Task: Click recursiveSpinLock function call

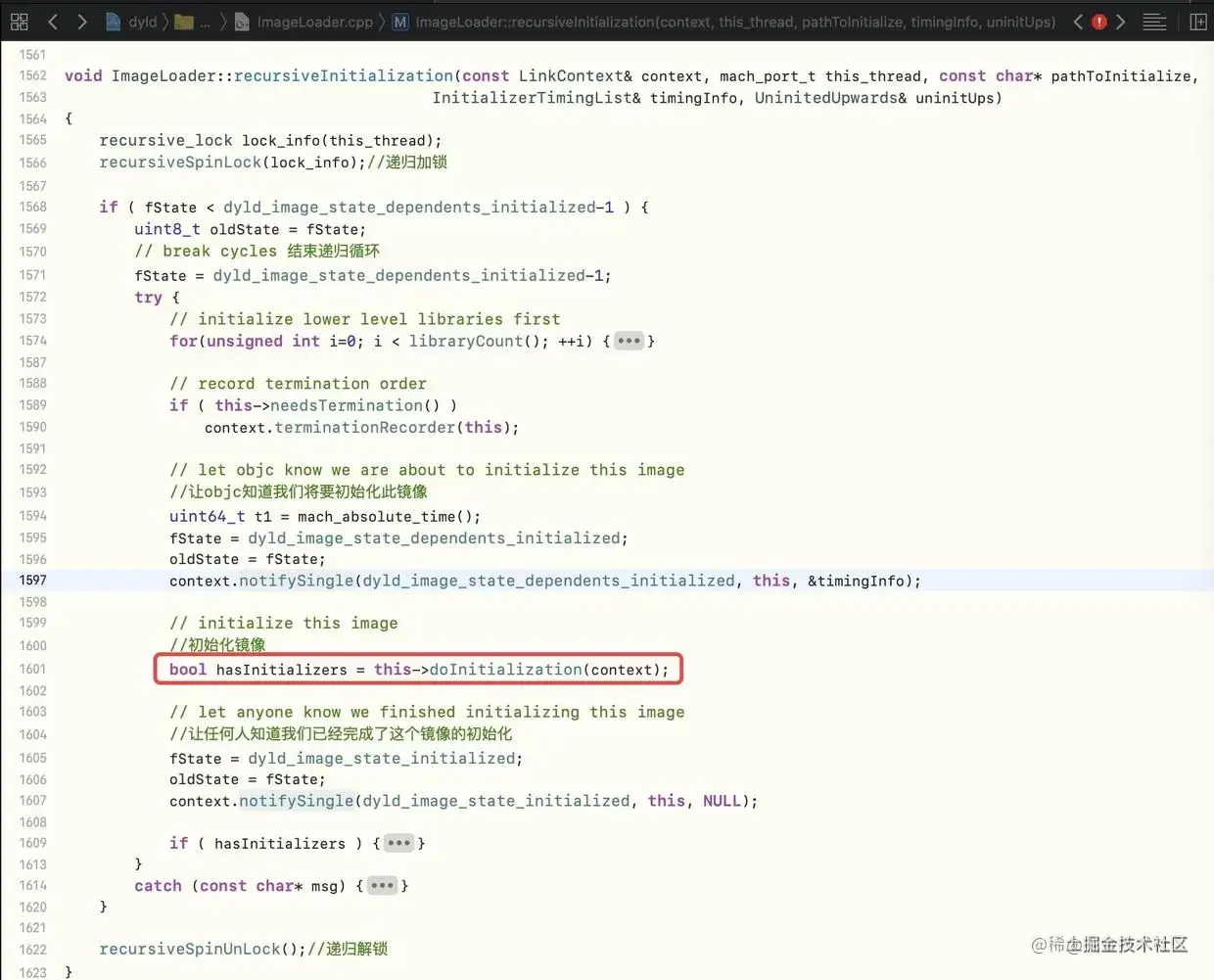Action: pyautogui.click(x=180, y=163)
